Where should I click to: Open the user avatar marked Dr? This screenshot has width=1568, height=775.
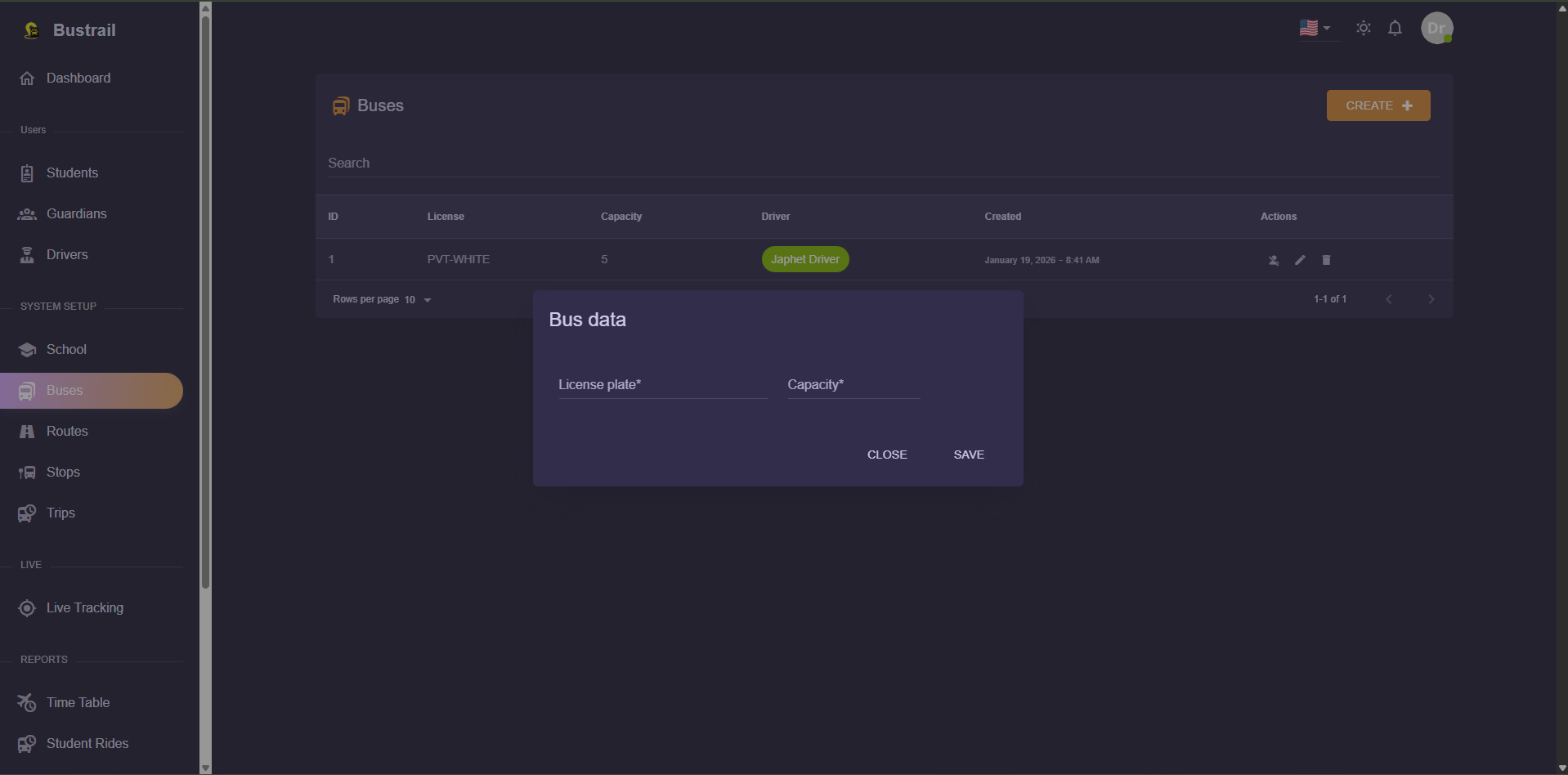(1438, 28)
